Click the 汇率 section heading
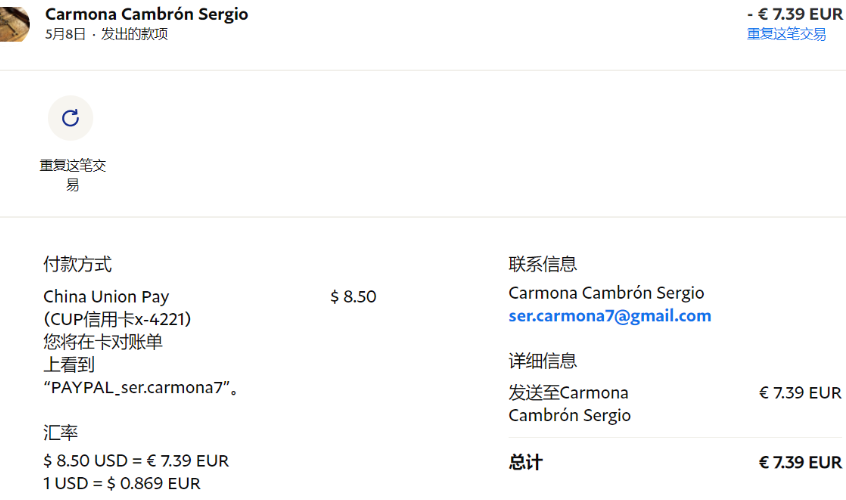The width and height of the screenshot is (846, 500). (x=60, y=433)
